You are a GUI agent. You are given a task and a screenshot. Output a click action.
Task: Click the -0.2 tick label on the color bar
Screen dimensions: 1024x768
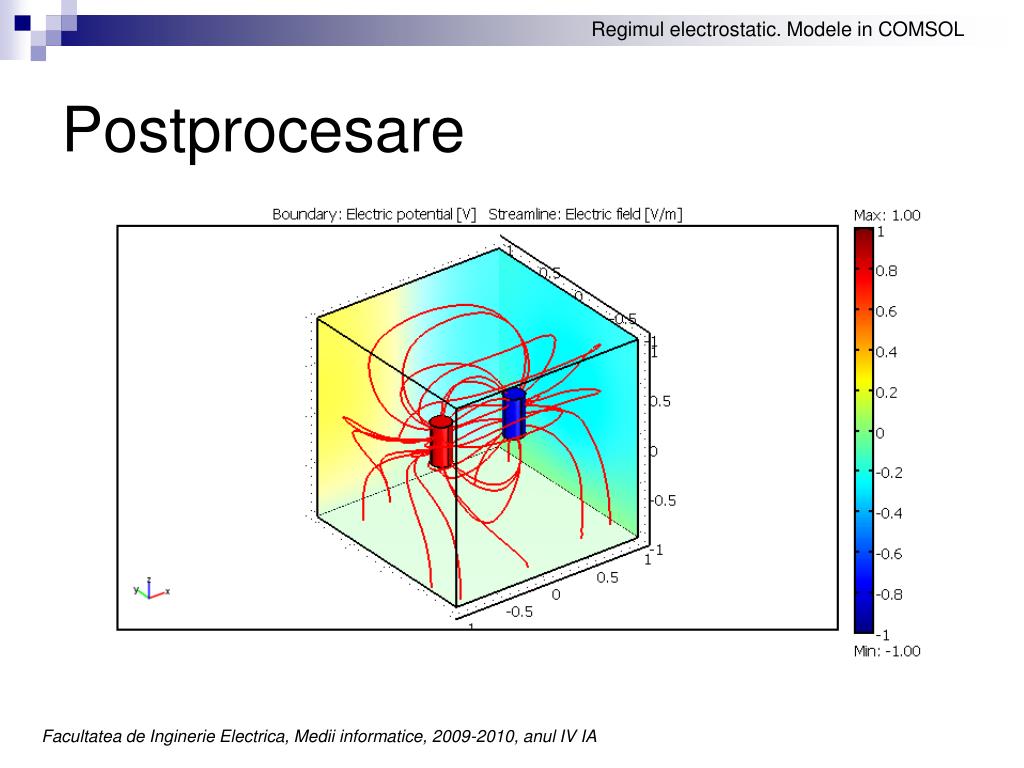coord(889,473)
